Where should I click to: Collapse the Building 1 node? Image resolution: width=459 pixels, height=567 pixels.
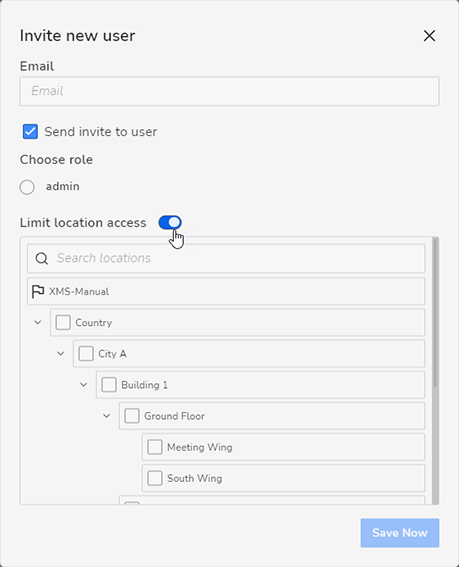tap(84, 384)
